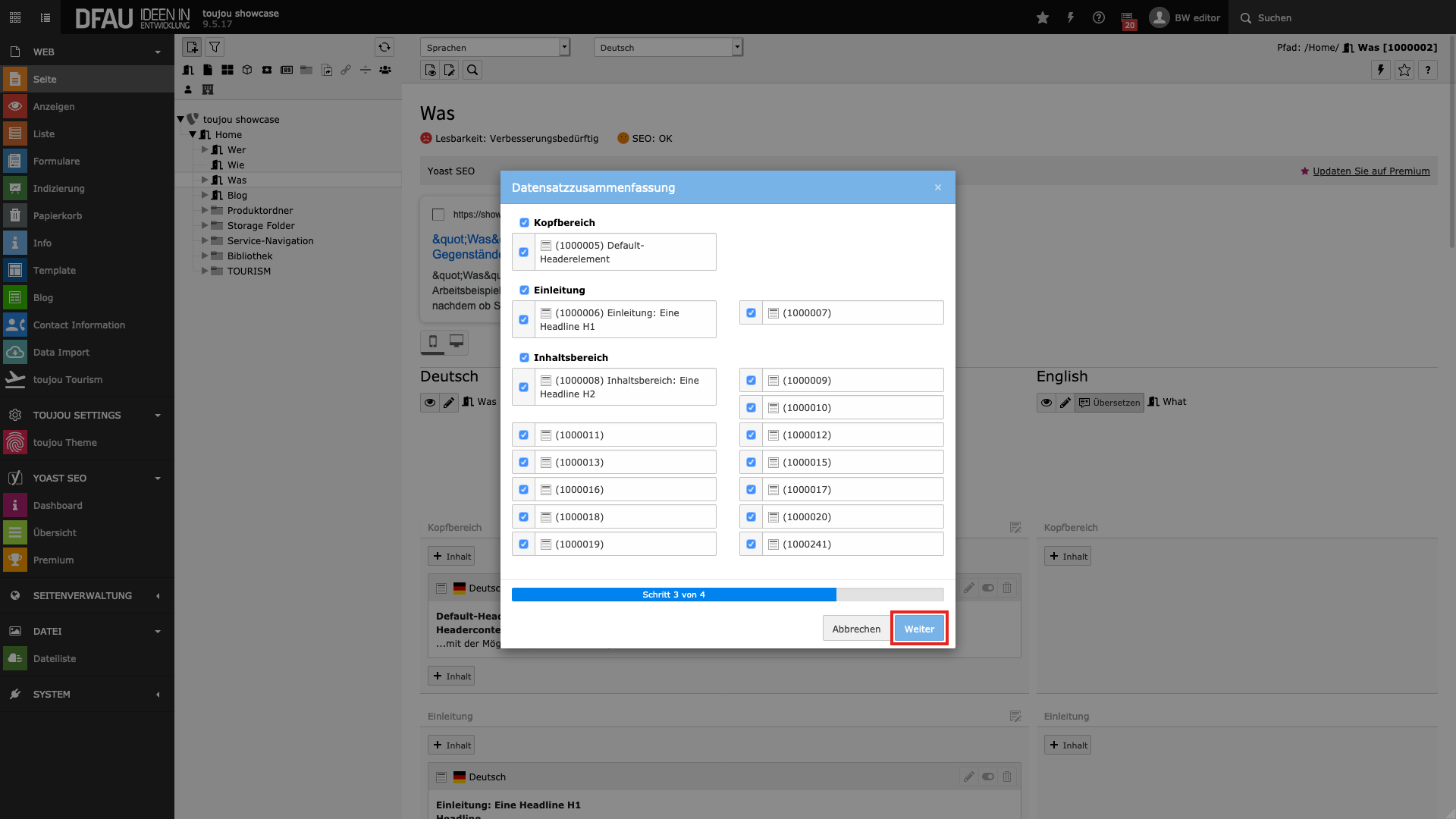Viewport: 1456px width, 819px height.
Task: Click the Abbrechen button
Action: click(856, 629)
